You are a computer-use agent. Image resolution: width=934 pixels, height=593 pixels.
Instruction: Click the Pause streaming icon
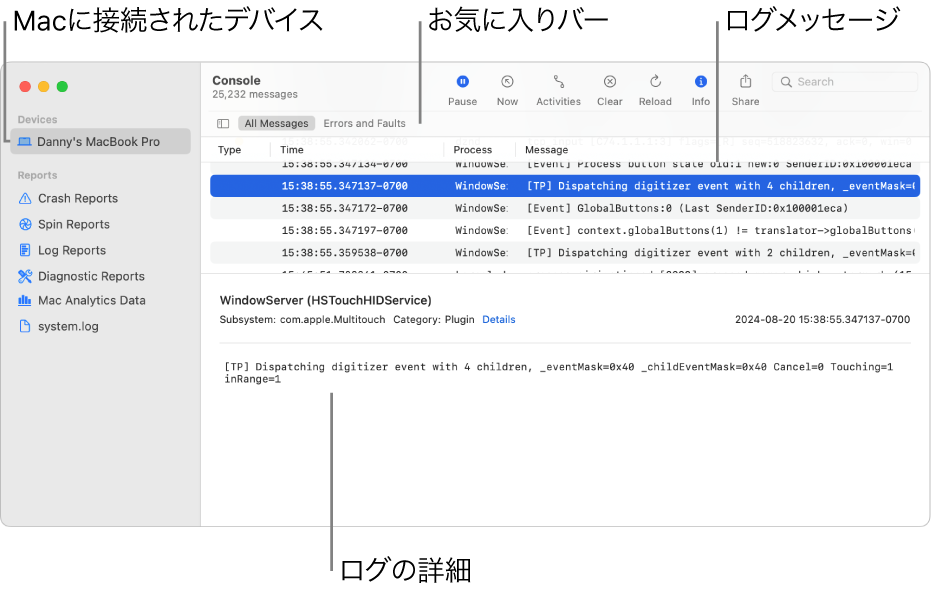[462, 82]
